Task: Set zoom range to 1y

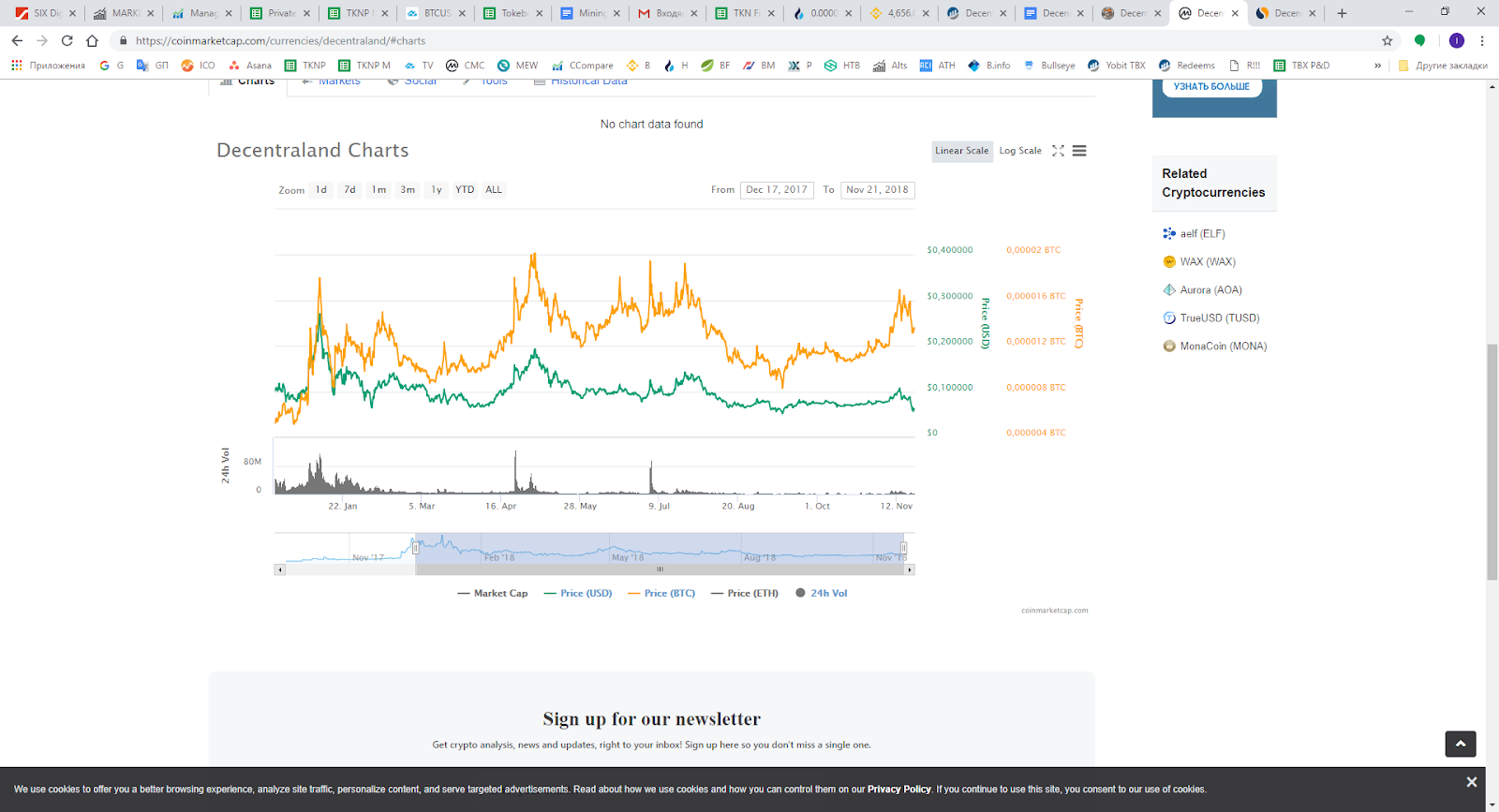Action: 437,190
